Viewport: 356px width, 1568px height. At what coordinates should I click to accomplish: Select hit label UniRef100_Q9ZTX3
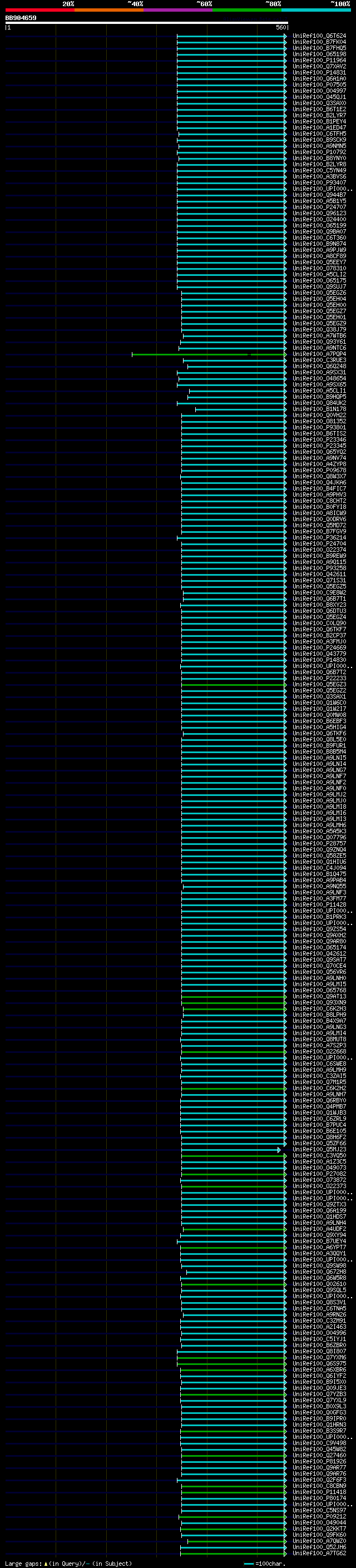click(319, 1204)
